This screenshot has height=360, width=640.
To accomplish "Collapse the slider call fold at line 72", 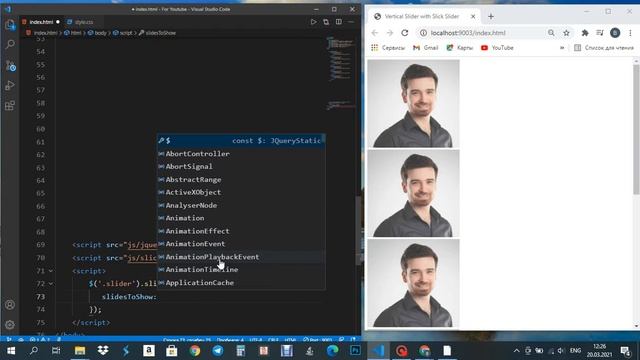I will tap(51, 284).
